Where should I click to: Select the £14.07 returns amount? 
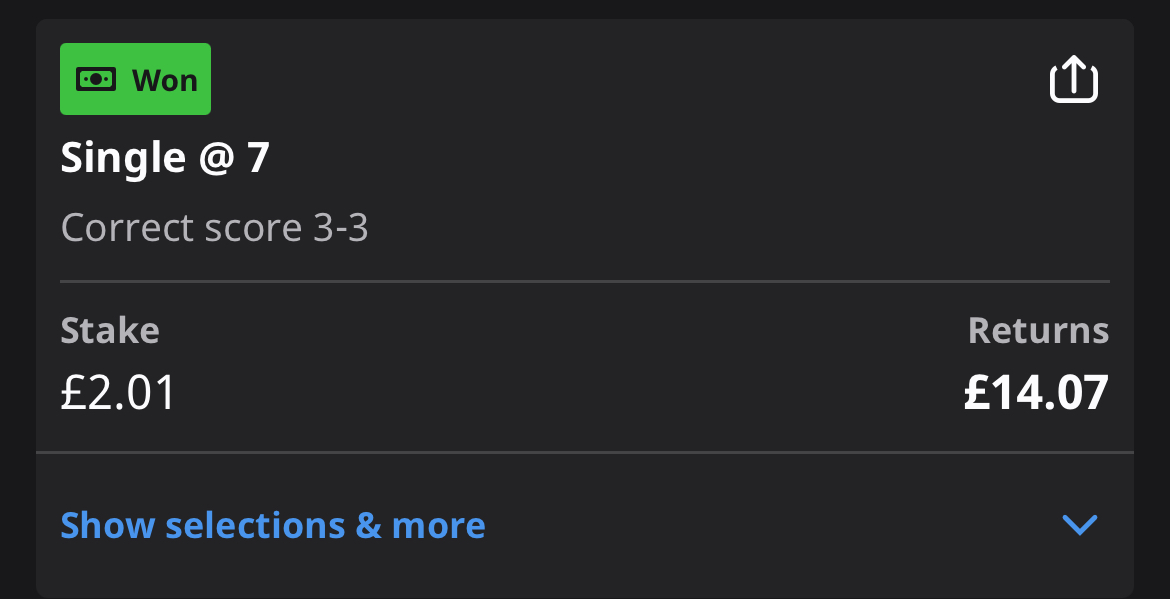pos(1036,392)
